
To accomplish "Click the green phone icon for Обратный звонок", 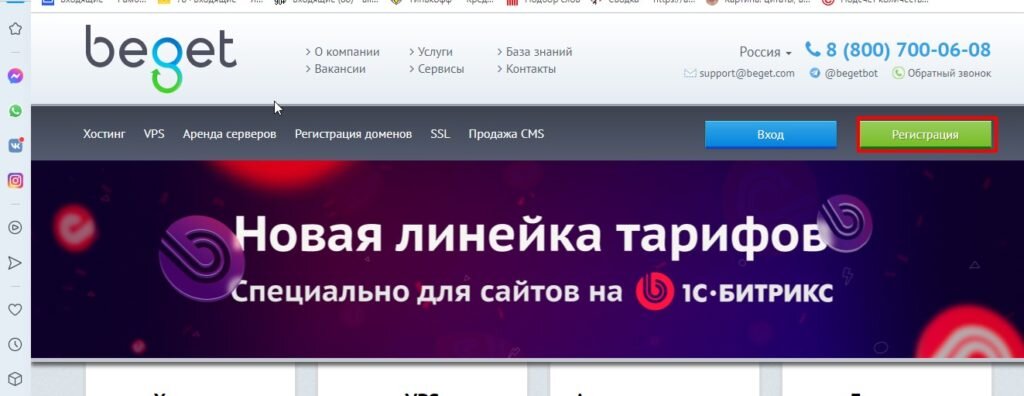I will [x=899, y=73].
